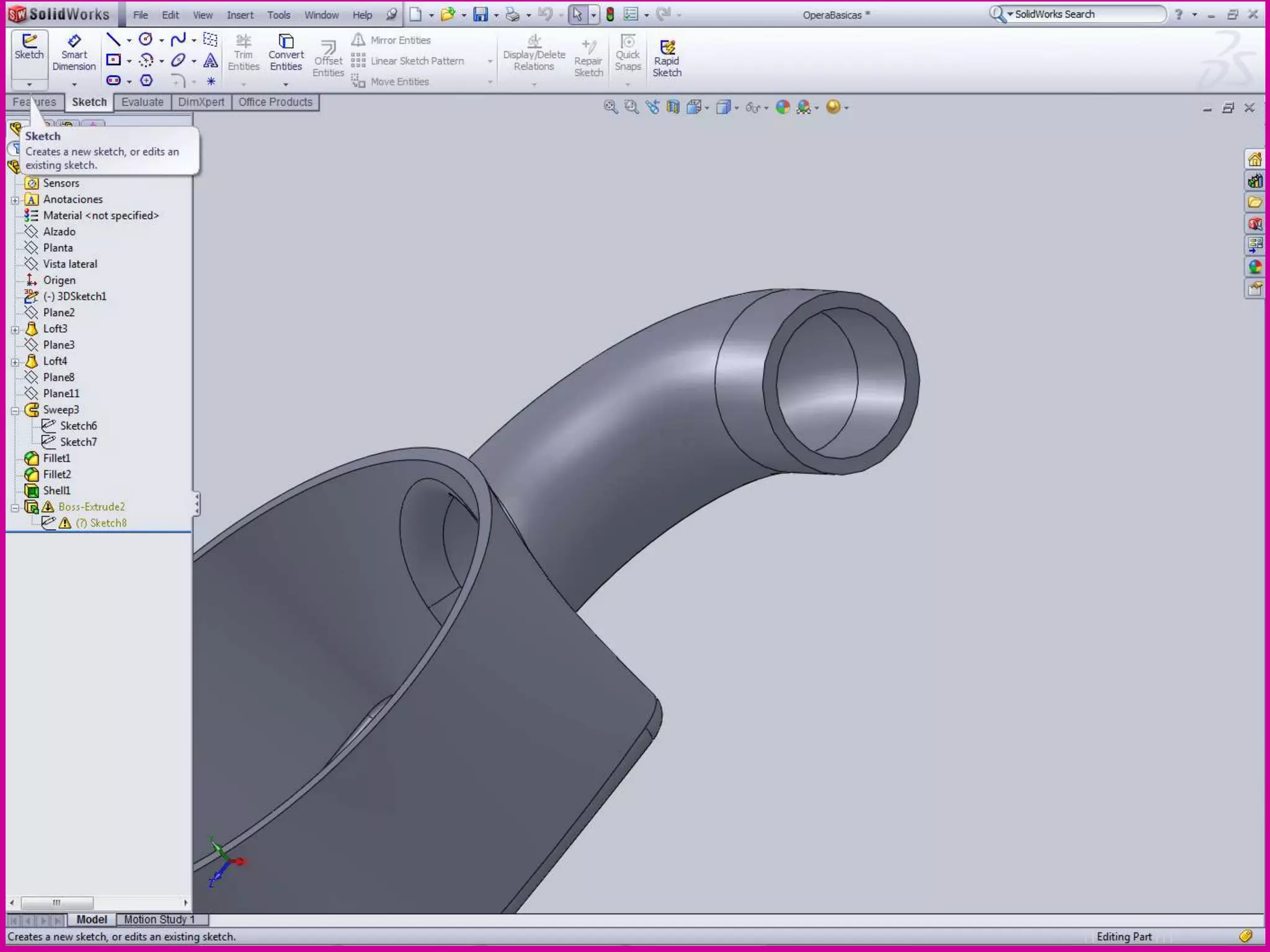This screenshot has height=952, width=1270.
Task: Open the Design Library side panel
Action: [1254, 180]
